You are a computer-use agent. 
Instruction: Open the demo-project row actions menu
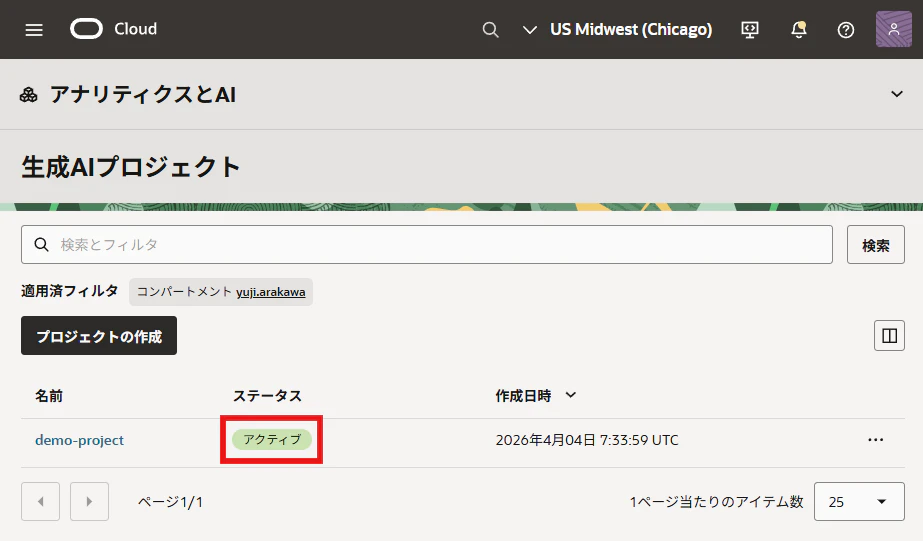(x=875, y=440)
